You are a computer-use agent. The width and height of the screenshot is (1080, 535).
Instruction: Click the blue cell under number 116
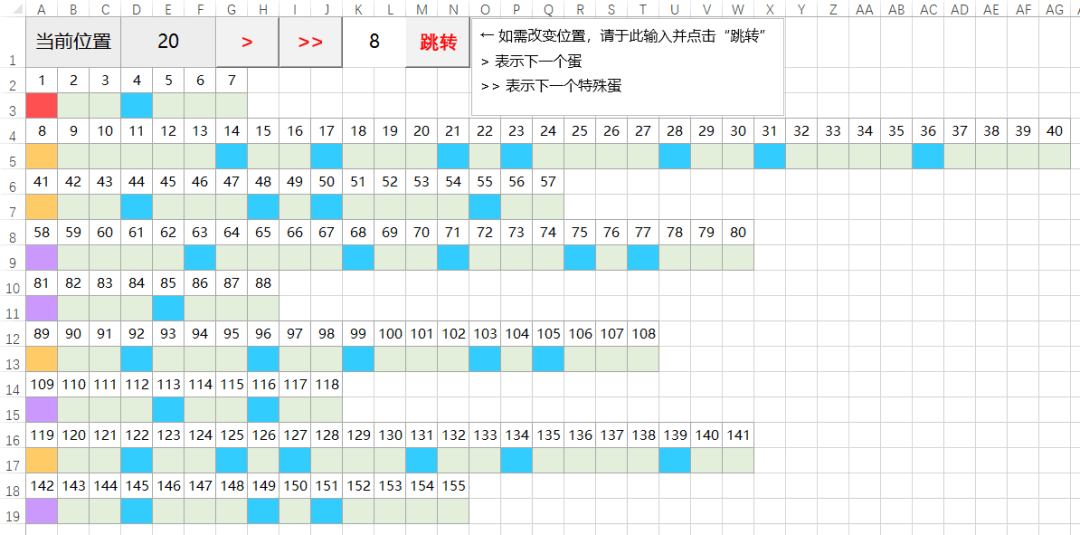[263, 410]
